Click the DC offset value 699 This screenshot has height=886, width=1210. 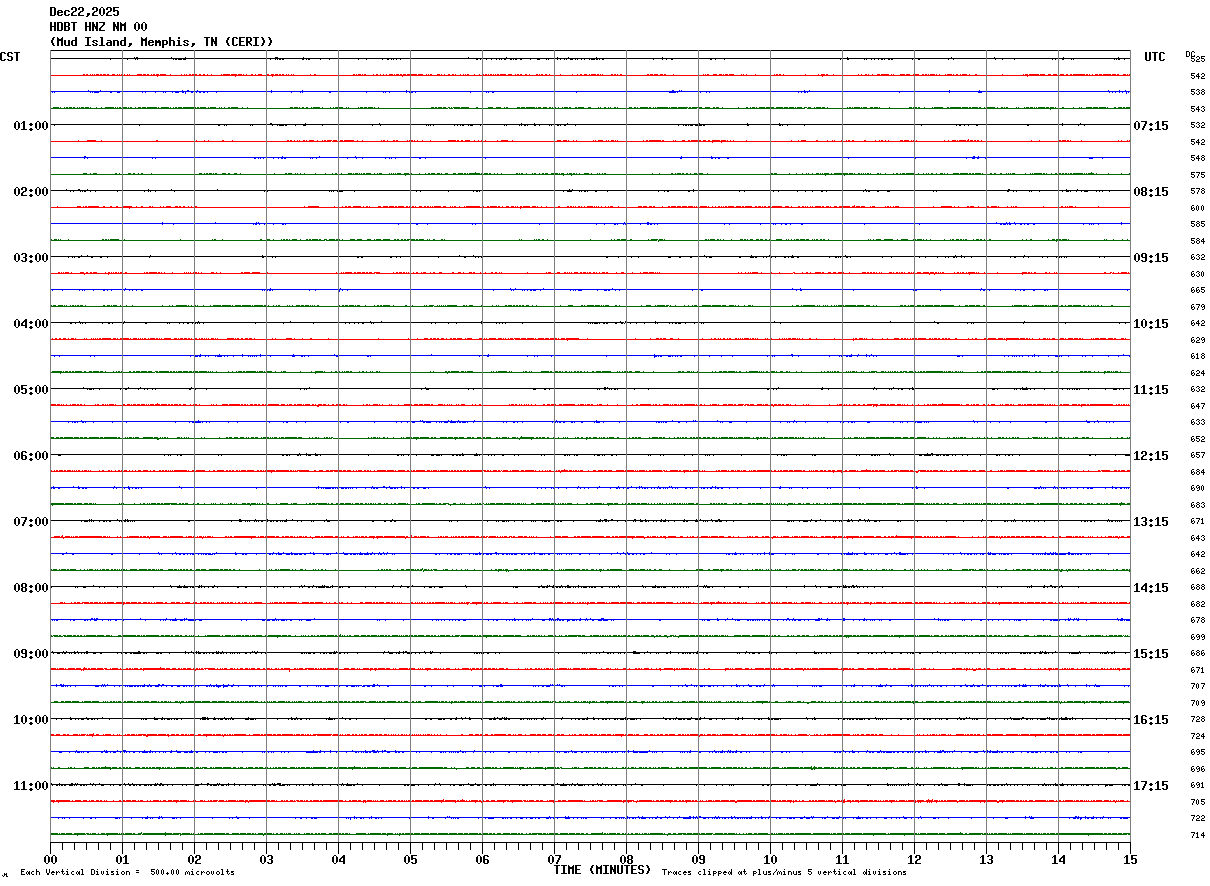click(x=1197, y=638)
